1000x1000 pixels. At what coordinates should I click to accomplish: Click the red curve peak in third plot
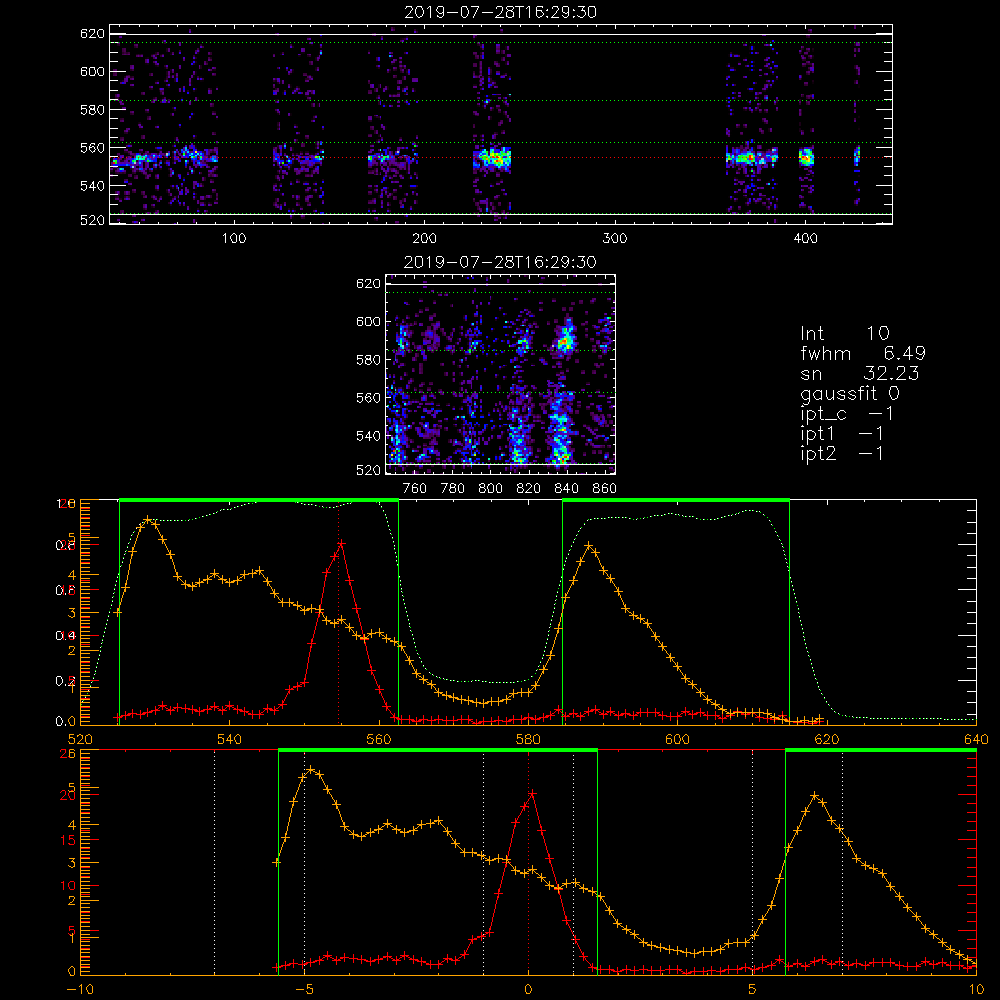click(341, 543)
